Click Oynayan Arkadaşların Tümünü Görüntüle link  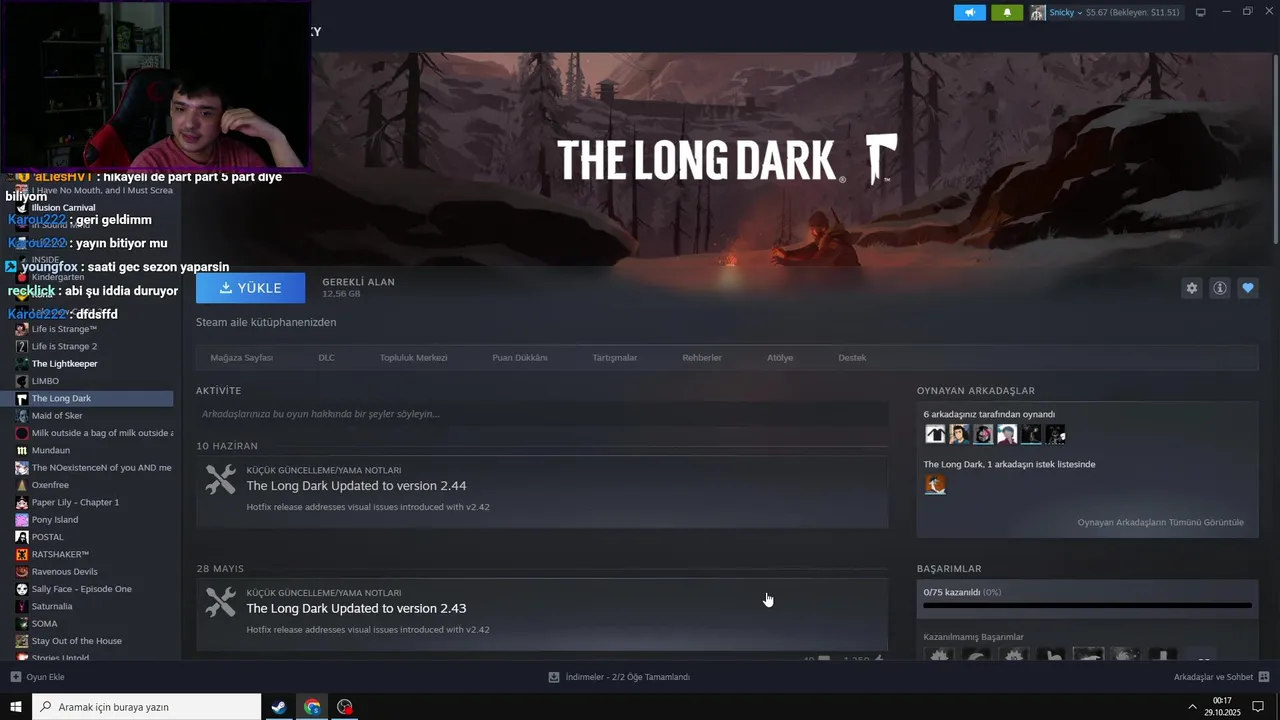point(1160,522)
